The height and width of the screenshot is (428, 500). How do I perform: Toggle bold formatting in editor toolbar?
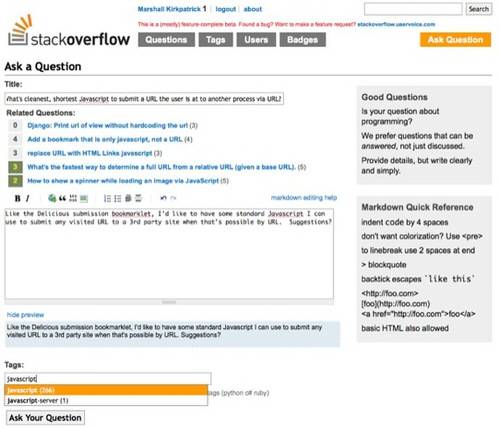(17, 198)
